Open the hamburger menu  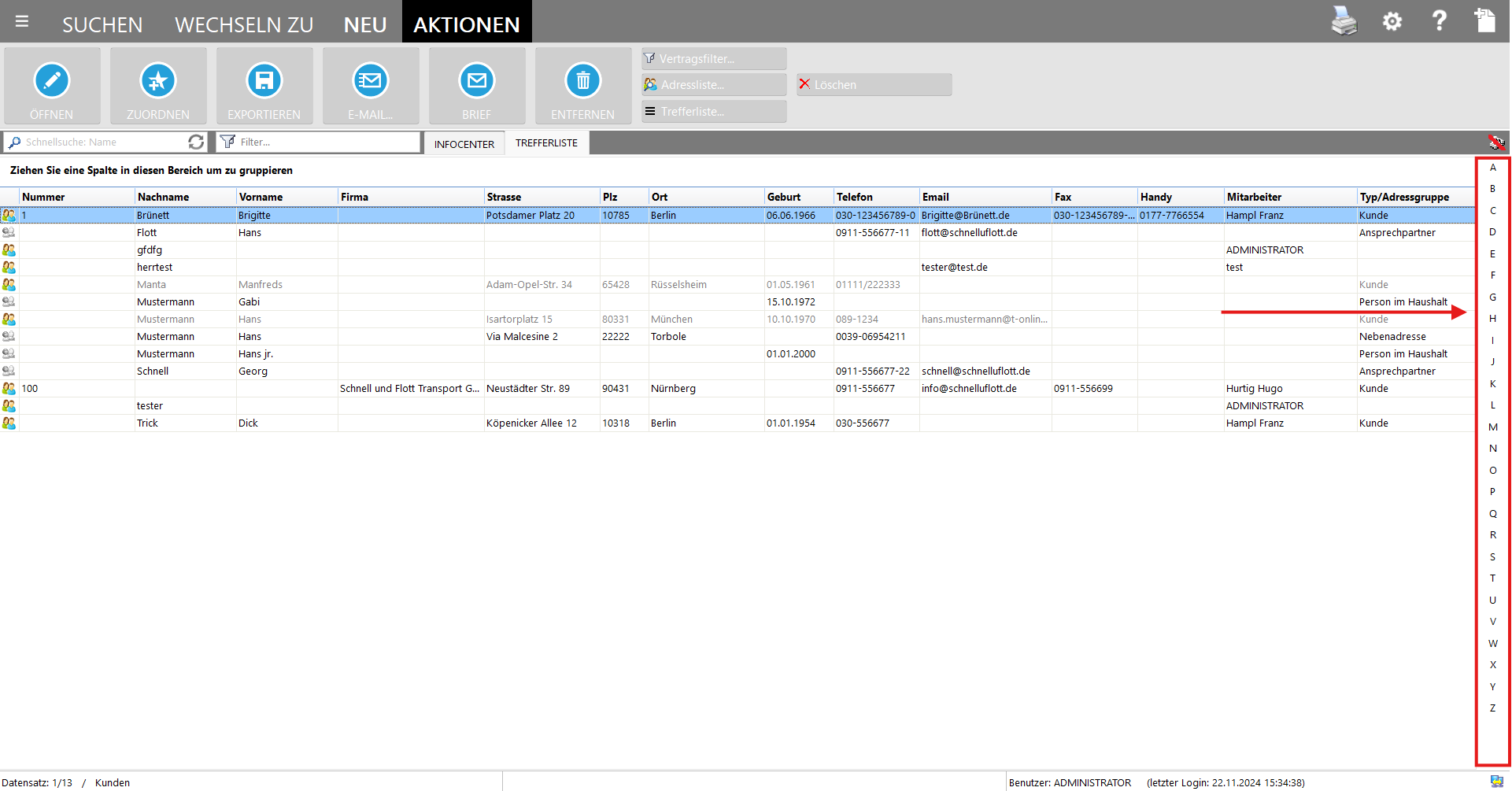point(22,21)
